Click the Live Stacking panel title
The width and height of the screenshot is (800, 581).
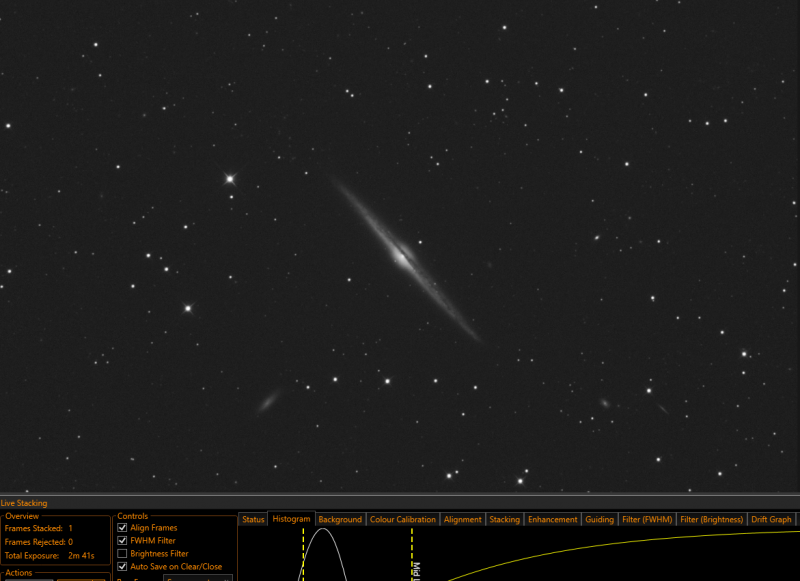point(24,503)
